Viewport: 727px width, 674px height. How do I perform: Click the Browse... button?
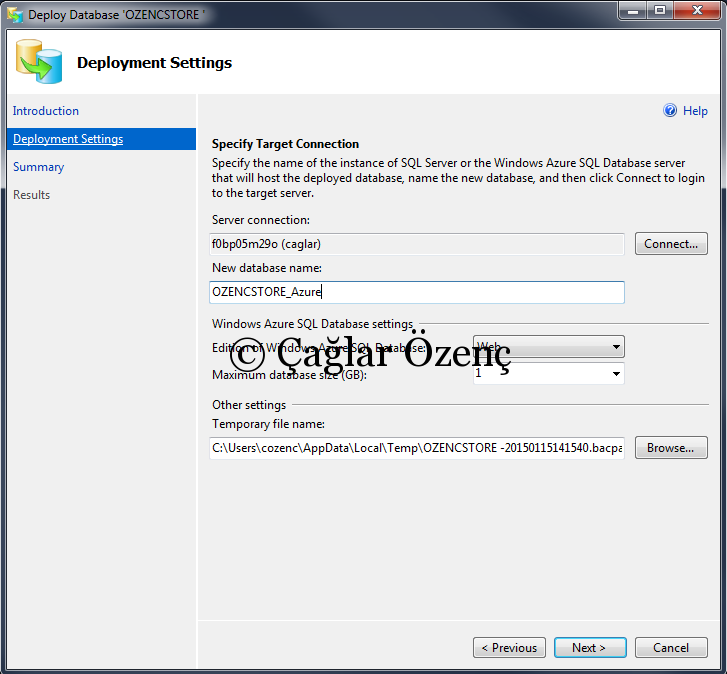pos(671,448)
